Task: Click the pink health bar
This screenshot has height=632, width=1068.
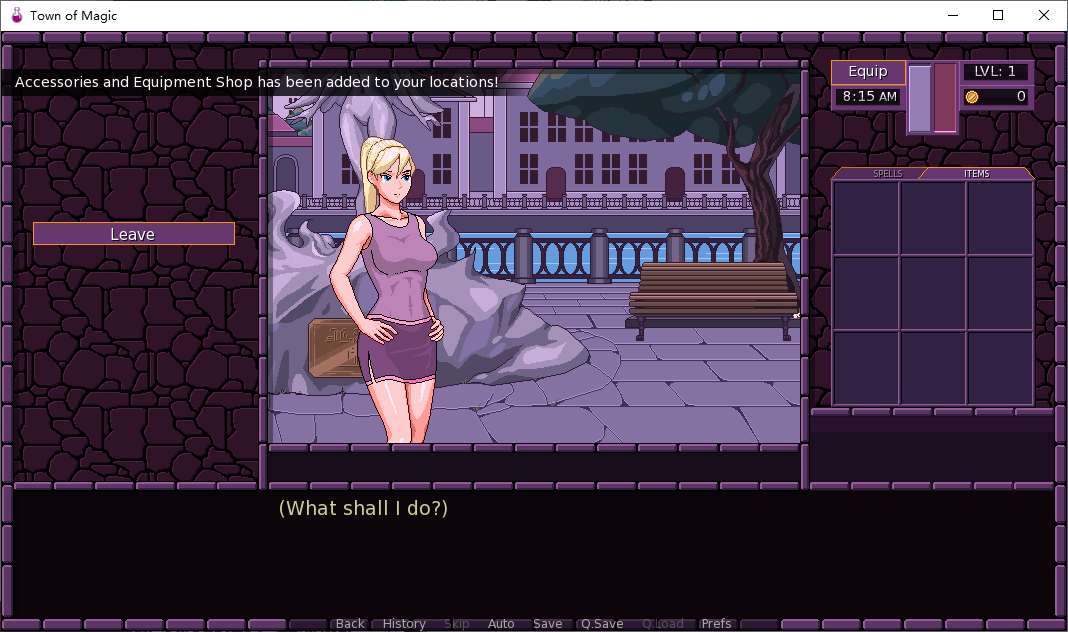Action: tap(945, 98)
